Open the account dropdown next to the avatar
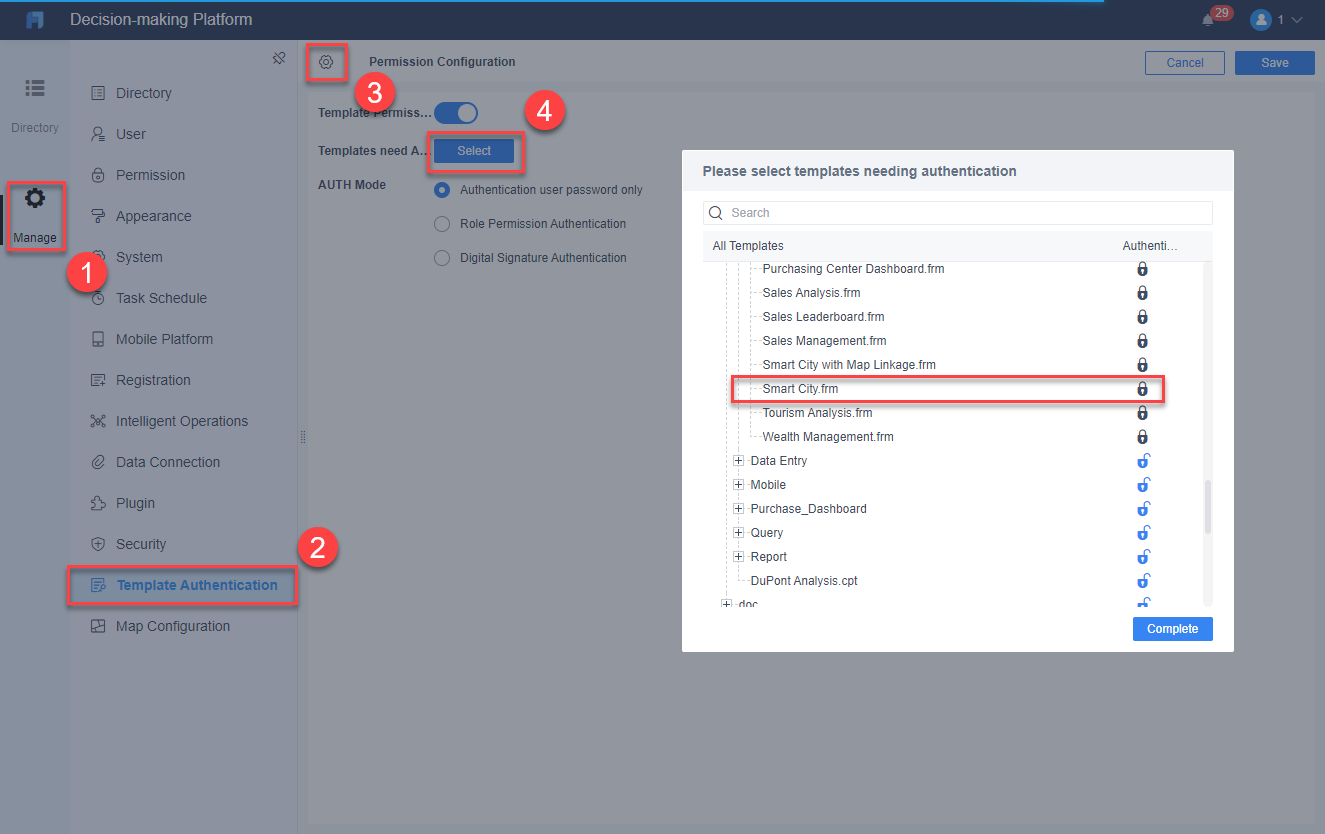This screenshot has height=834, width=1325. [x=1296, y=19]
